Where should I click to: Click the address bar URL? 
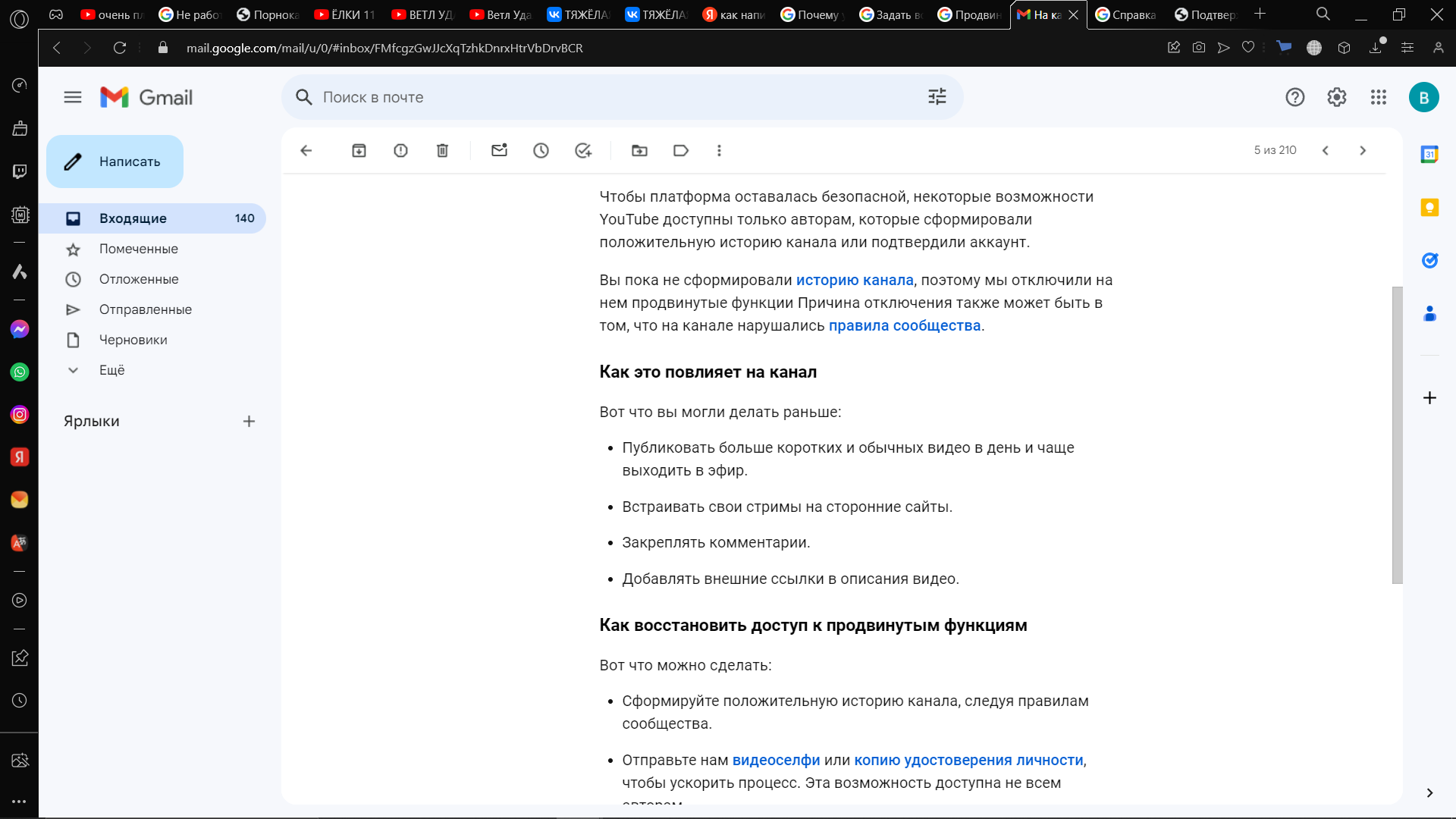pyautogui.click(x=384, y=48)
